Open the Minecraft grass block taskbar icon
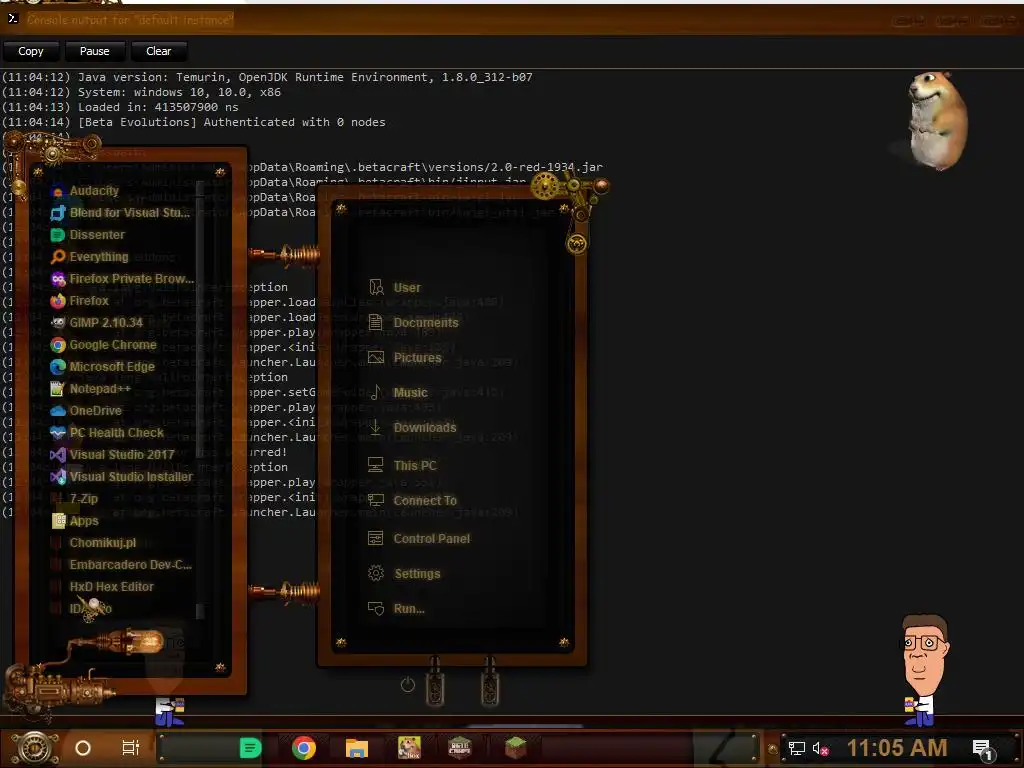1024x768 pixels. tap(515, 747)
